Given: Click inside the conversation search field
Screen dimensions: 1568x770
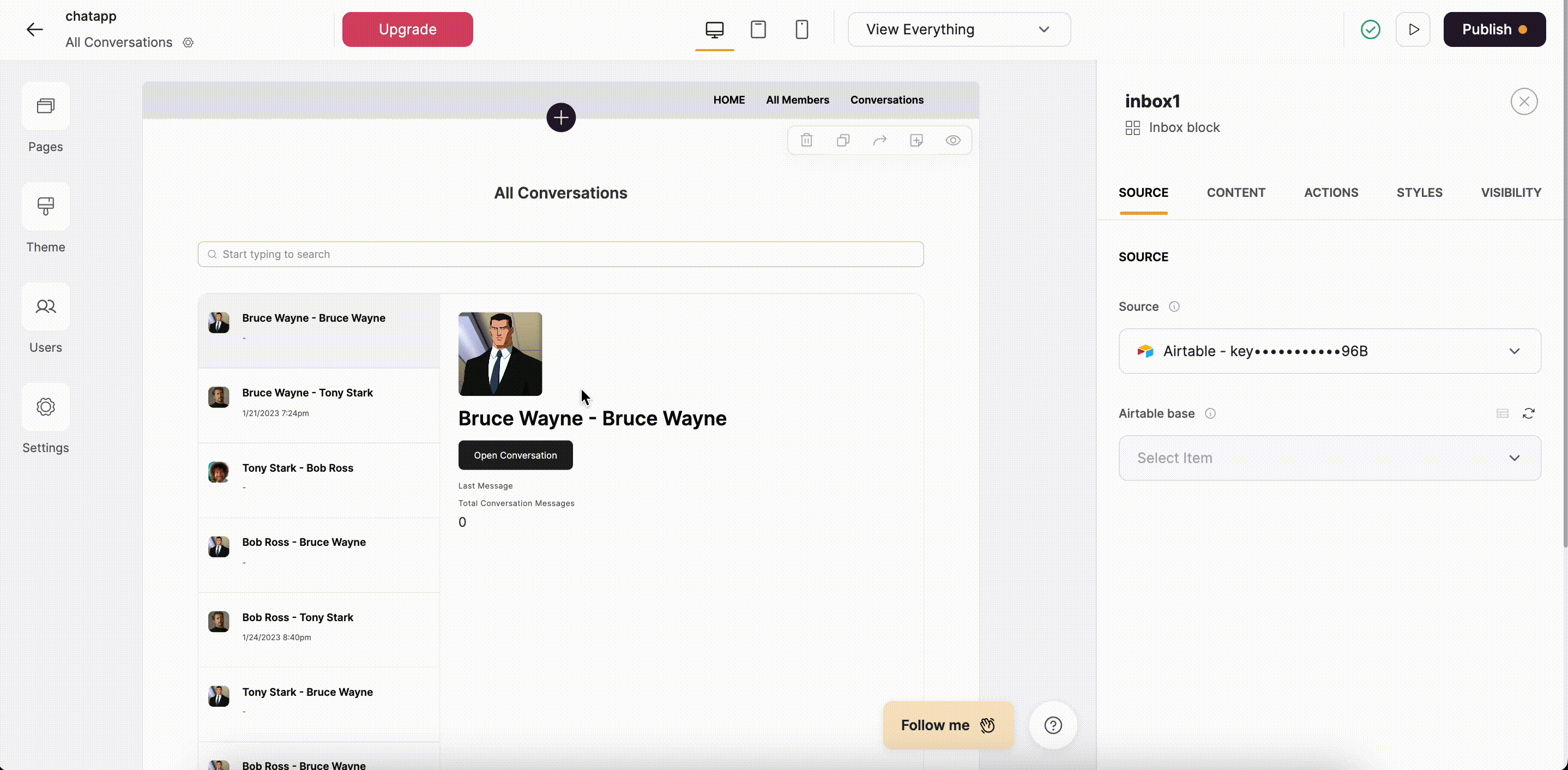Looking at the screenshot, I should pos(560,254).
